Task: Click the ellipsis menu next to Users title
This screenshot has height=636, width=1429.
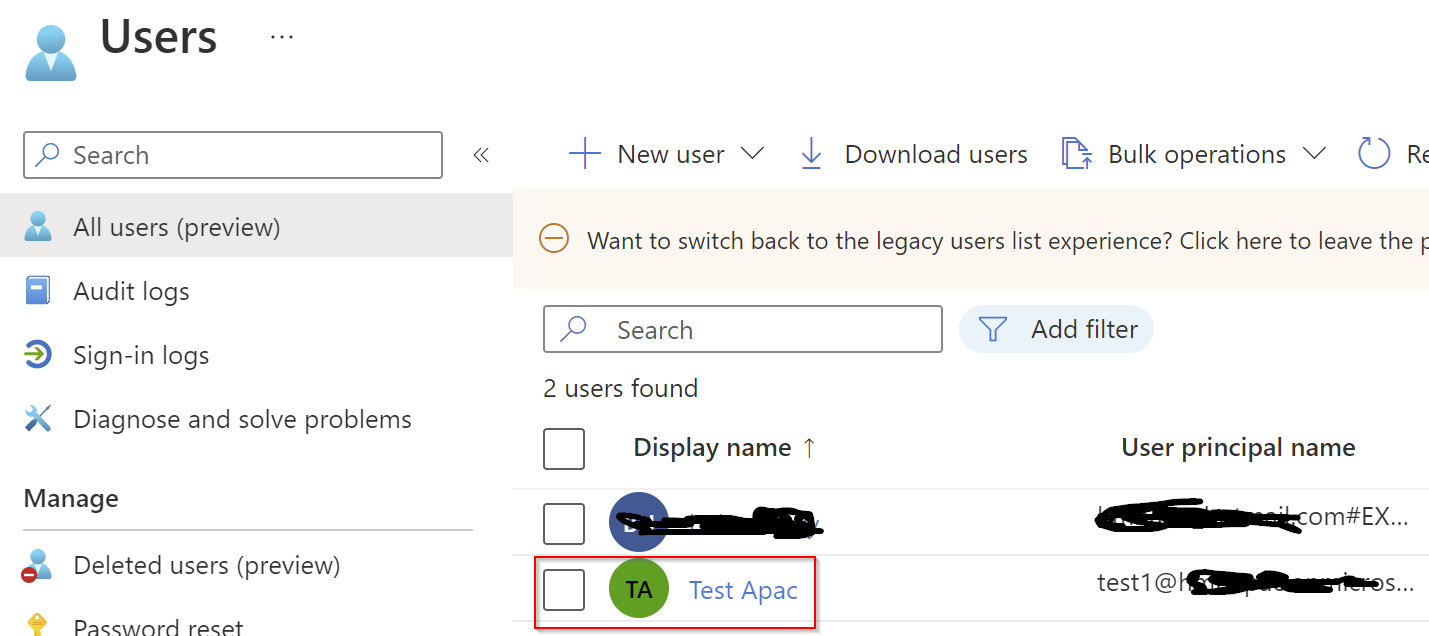Action: (x=281, y=34)
